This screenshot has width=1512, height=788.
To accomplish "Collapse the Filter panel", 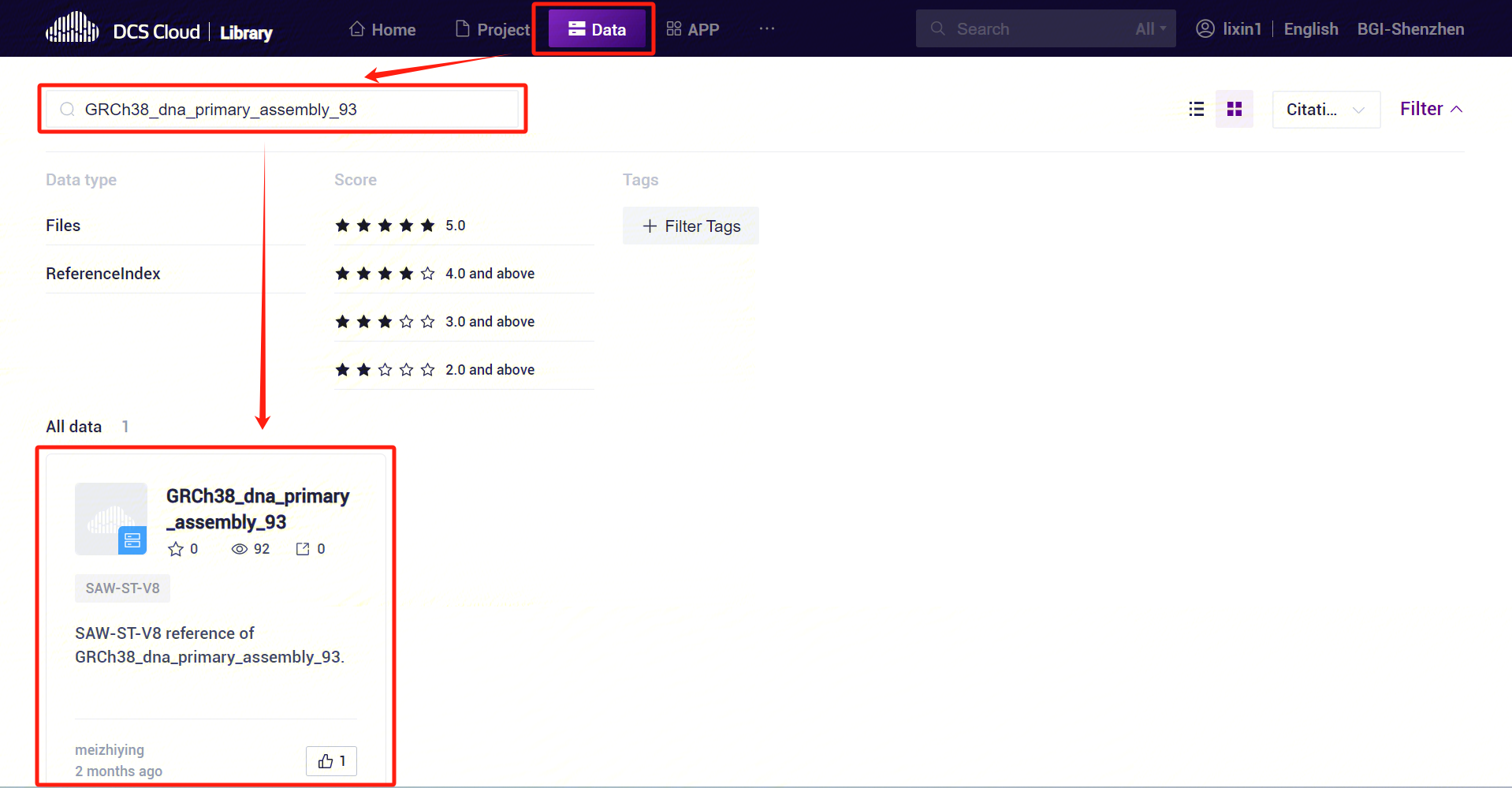I will 1431,109.
